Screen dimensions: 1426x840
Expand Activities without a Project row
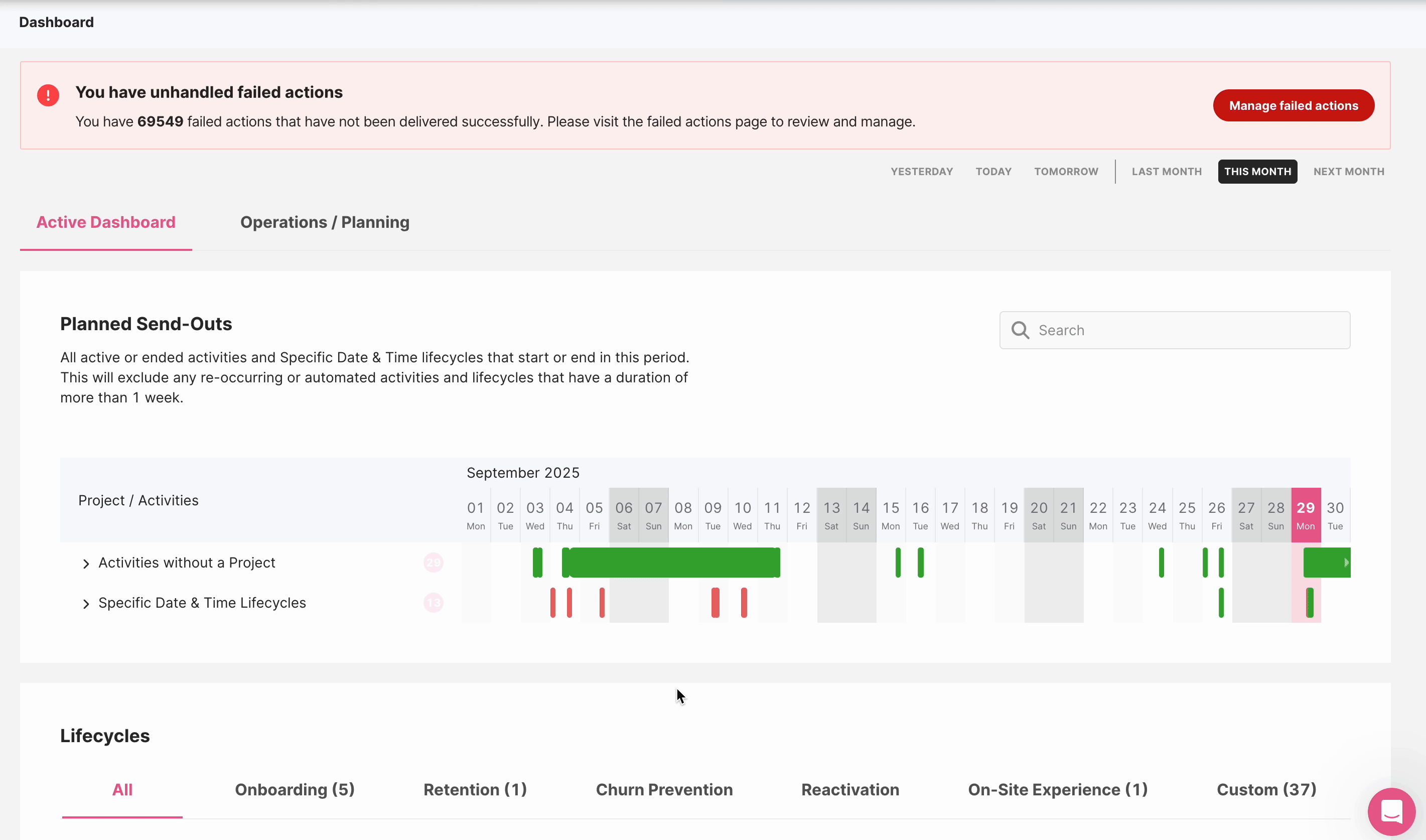click(86, 564)
